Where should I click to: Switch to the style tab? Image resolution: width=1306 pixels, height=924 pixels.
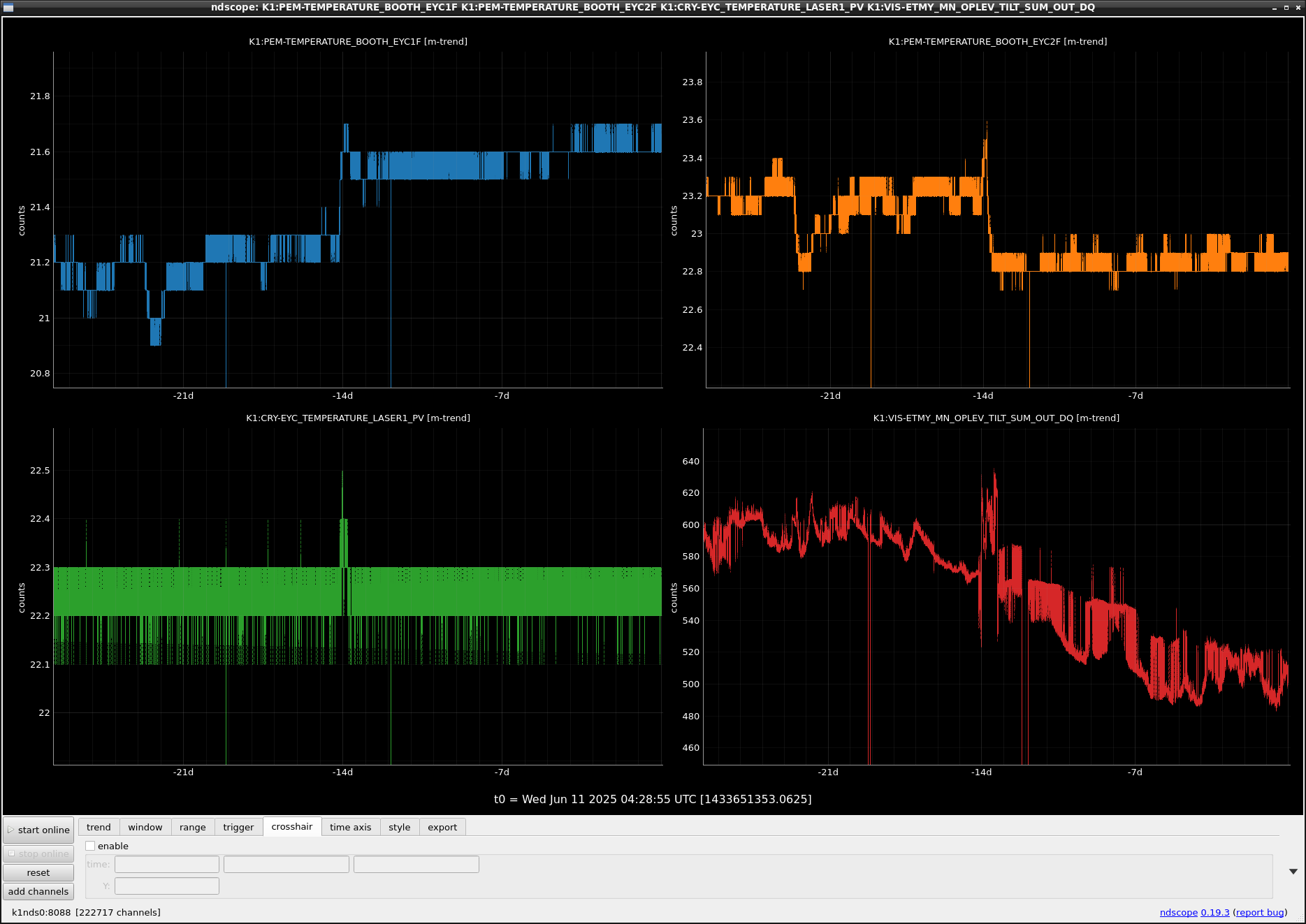(x=399, y=827)
